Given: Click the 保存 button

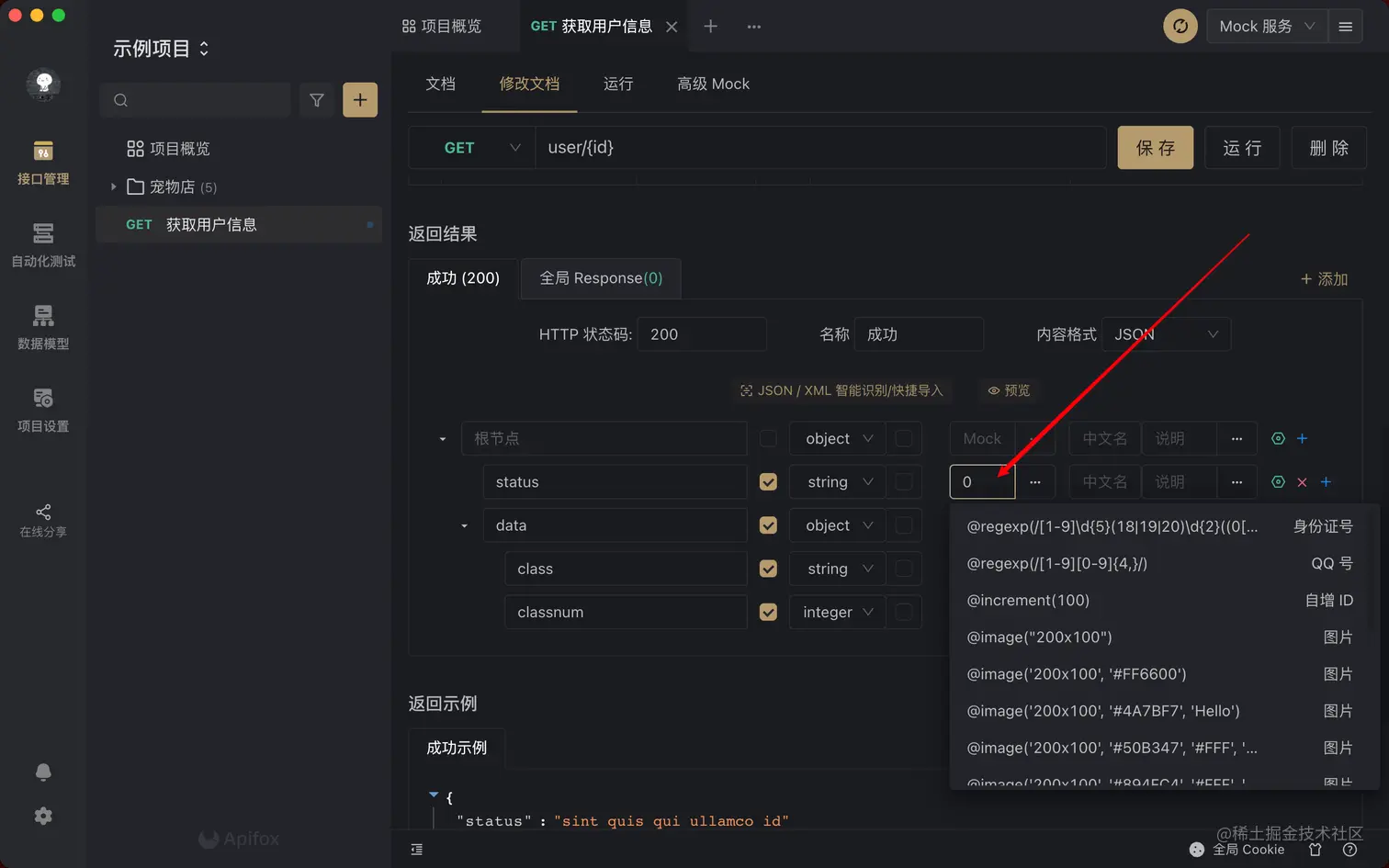Looking at the screenshot, I should click(x=1156, y=148).
